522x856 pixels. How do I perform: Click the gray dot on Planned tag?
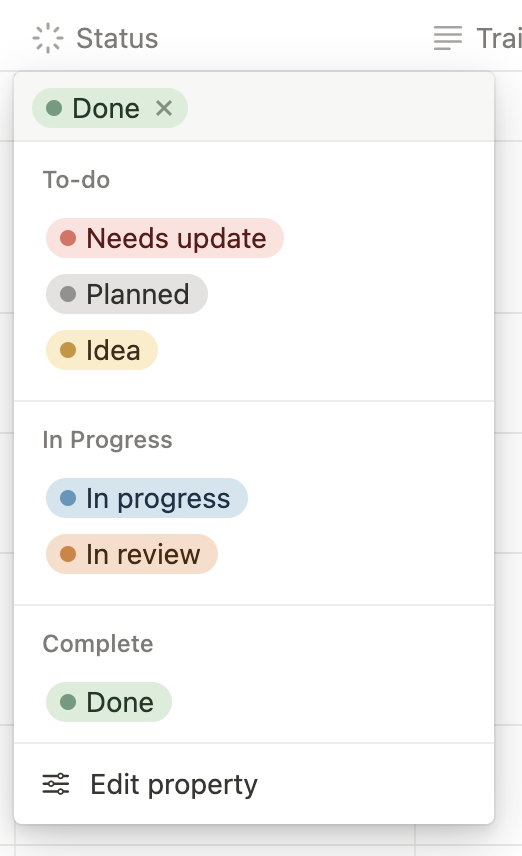pos(68,294)
